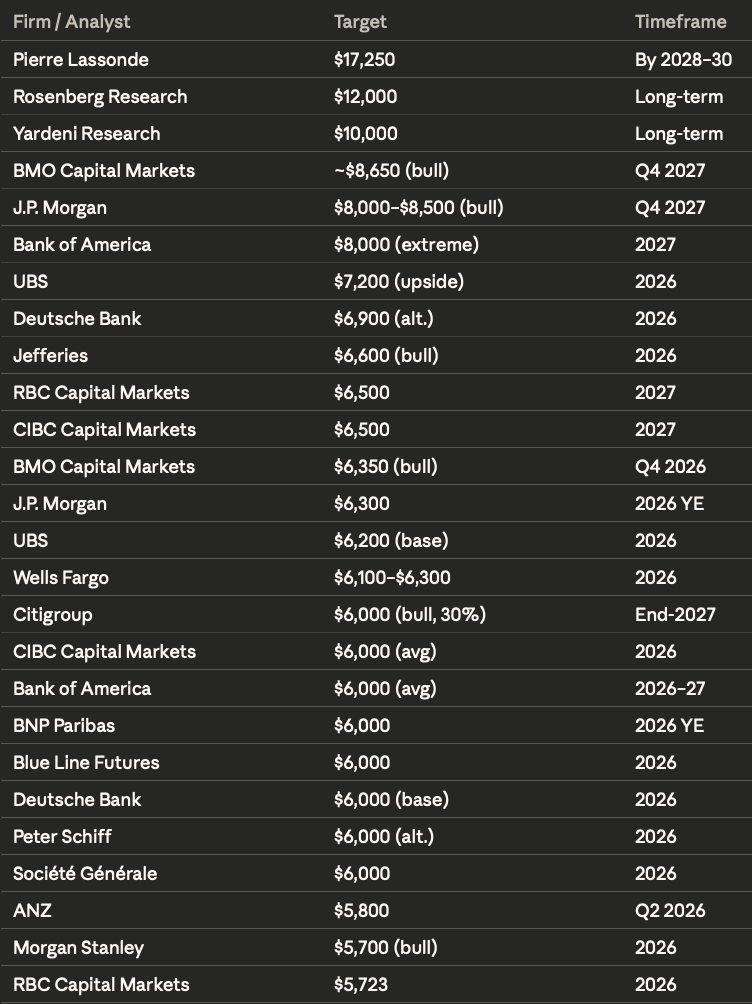This screenshot has width=752, height=1004.
Task: Click the $17,250 target value
Action: click(x=364, y=60)
